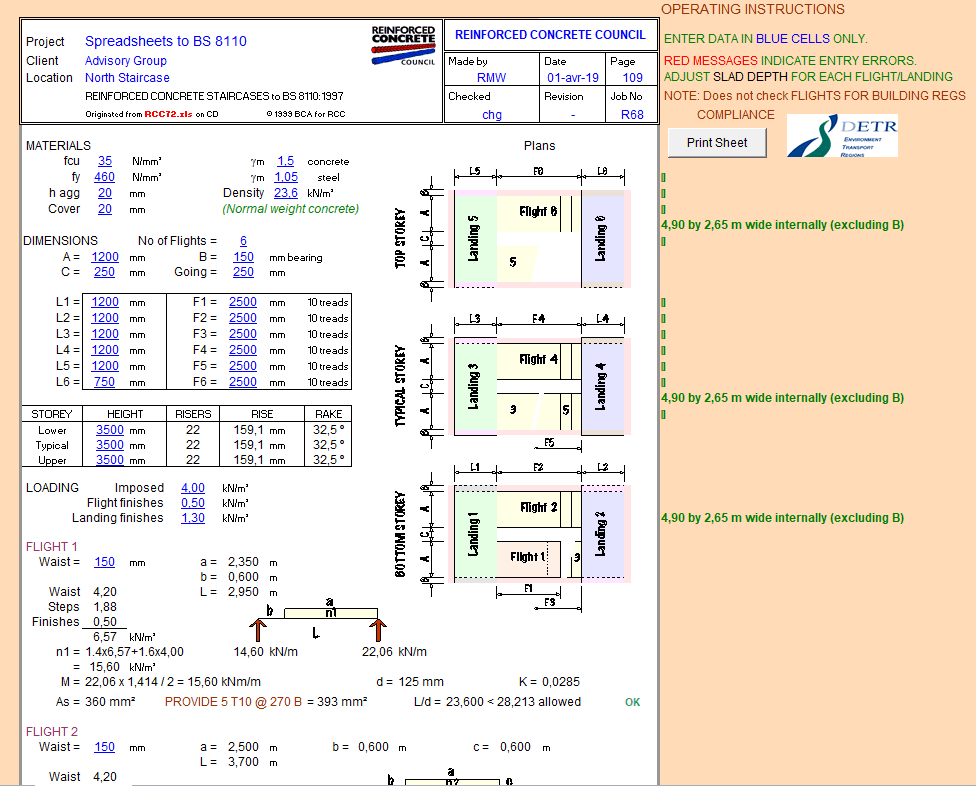Viewport: 976px width, 786px height.
Task: Select the Made by cell 'RMW'
Action: (491, 78)
